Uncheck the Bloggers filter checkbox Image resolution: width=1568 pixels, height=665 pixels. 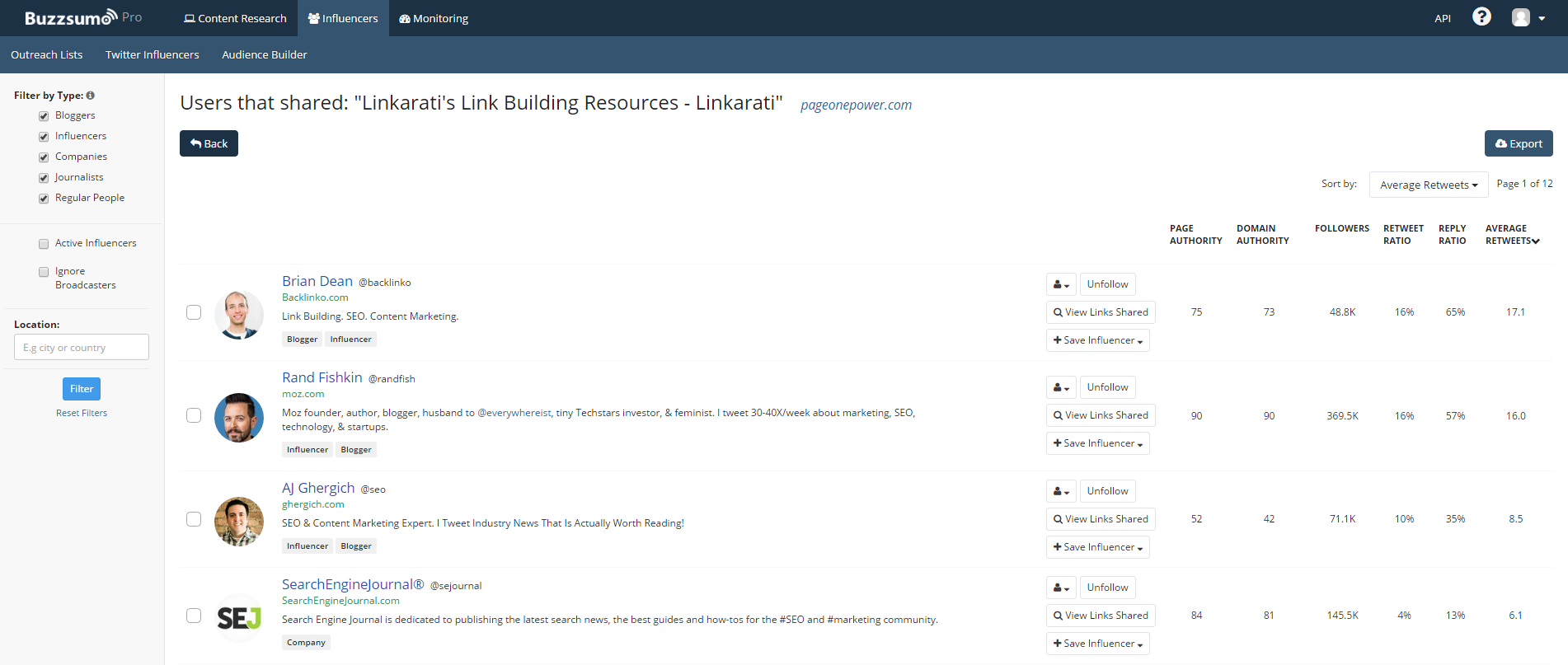(x=44, y=116)
